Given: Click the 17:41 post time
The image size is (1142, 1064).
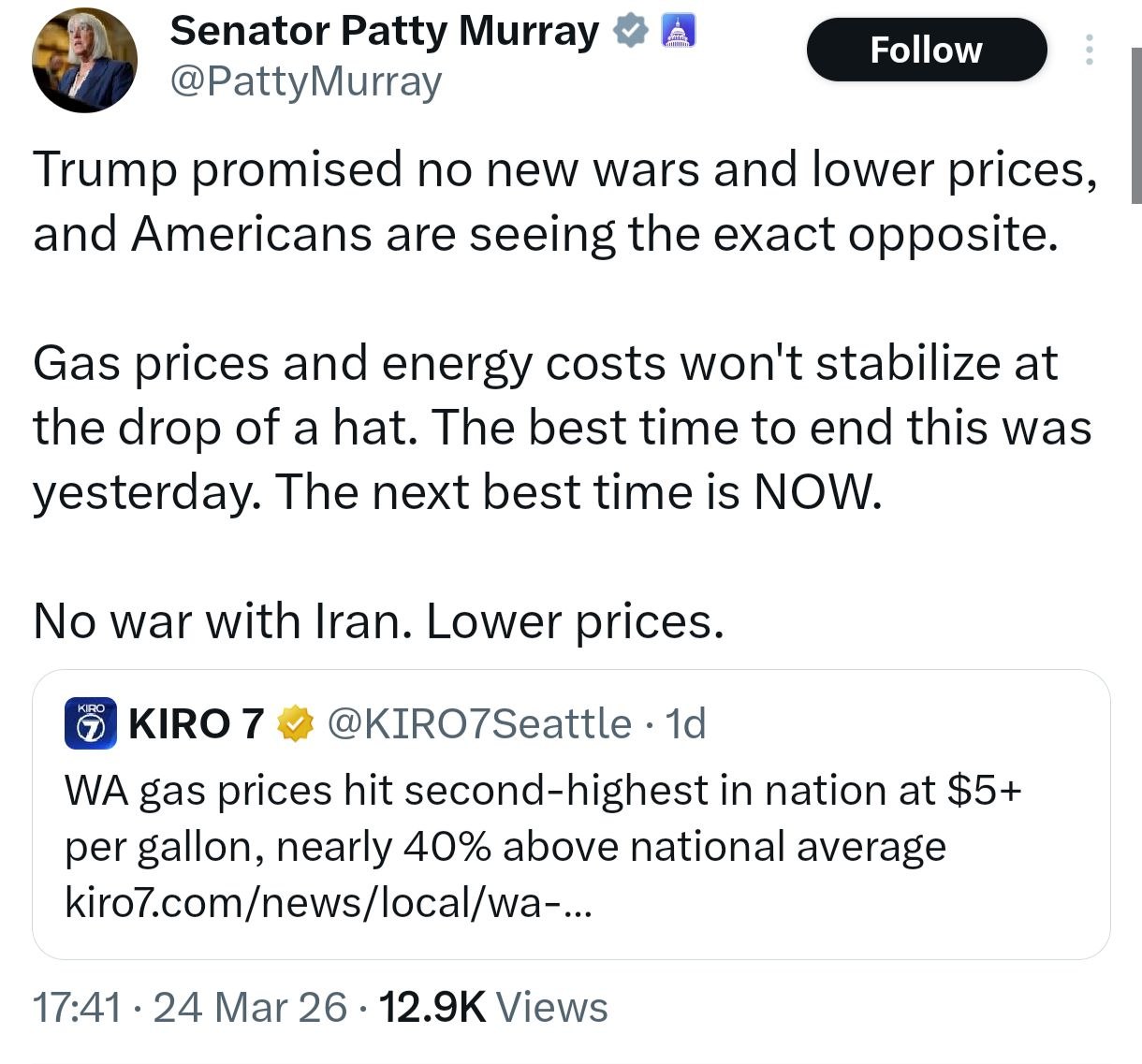Looking at the screenshot, I should click(x=77, y=1008).
